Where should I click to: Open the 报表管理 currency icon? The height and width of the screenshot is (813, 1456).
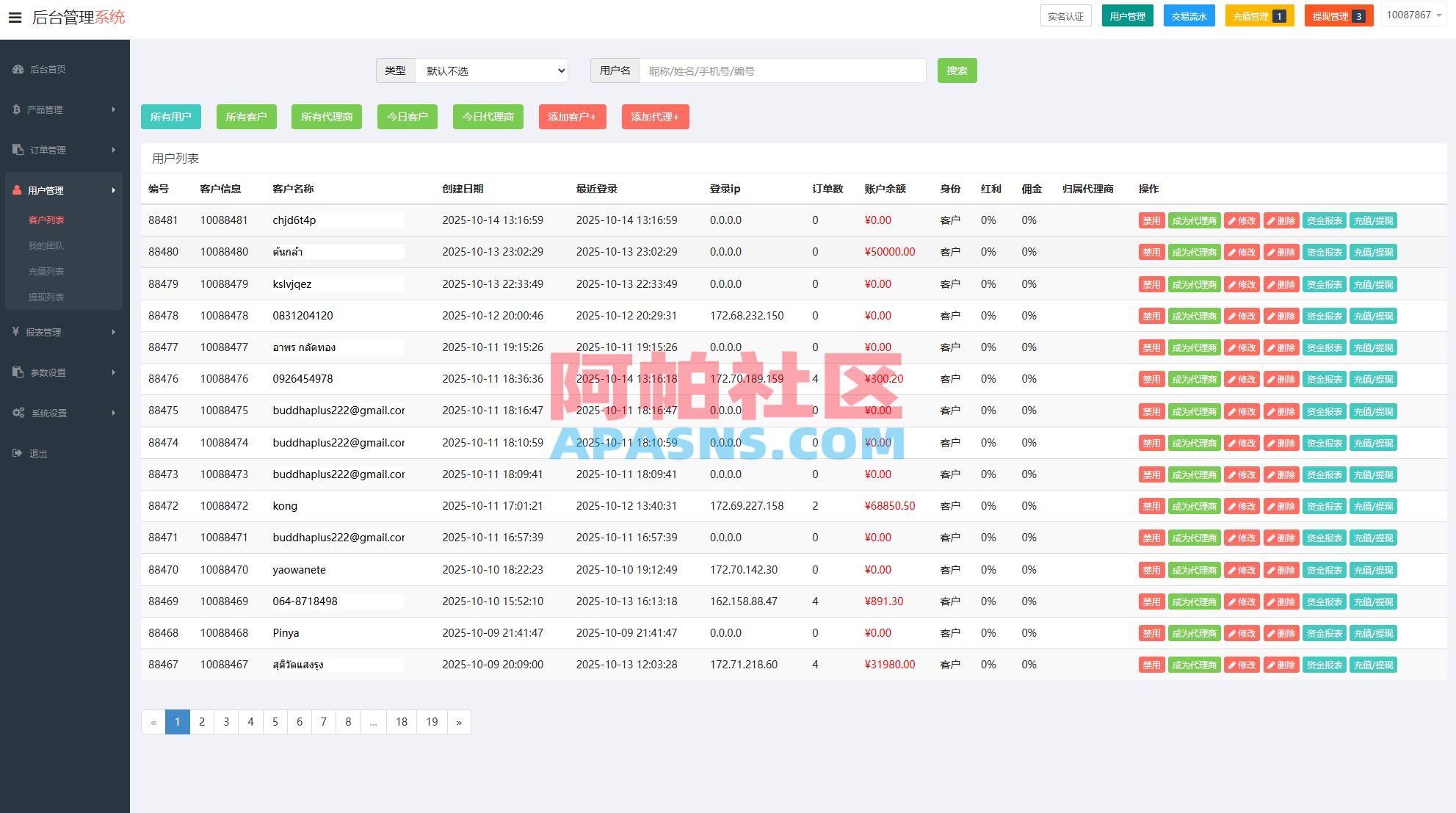pos(17,332)
